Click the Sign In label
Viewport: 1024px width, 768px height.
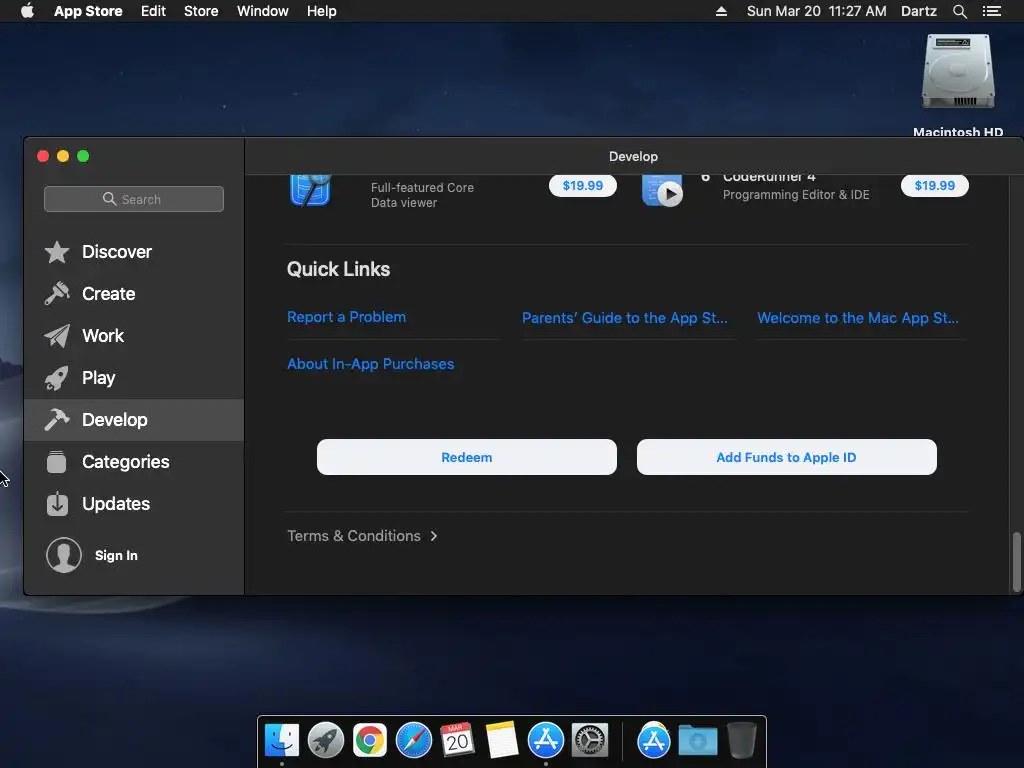[116, 555]
